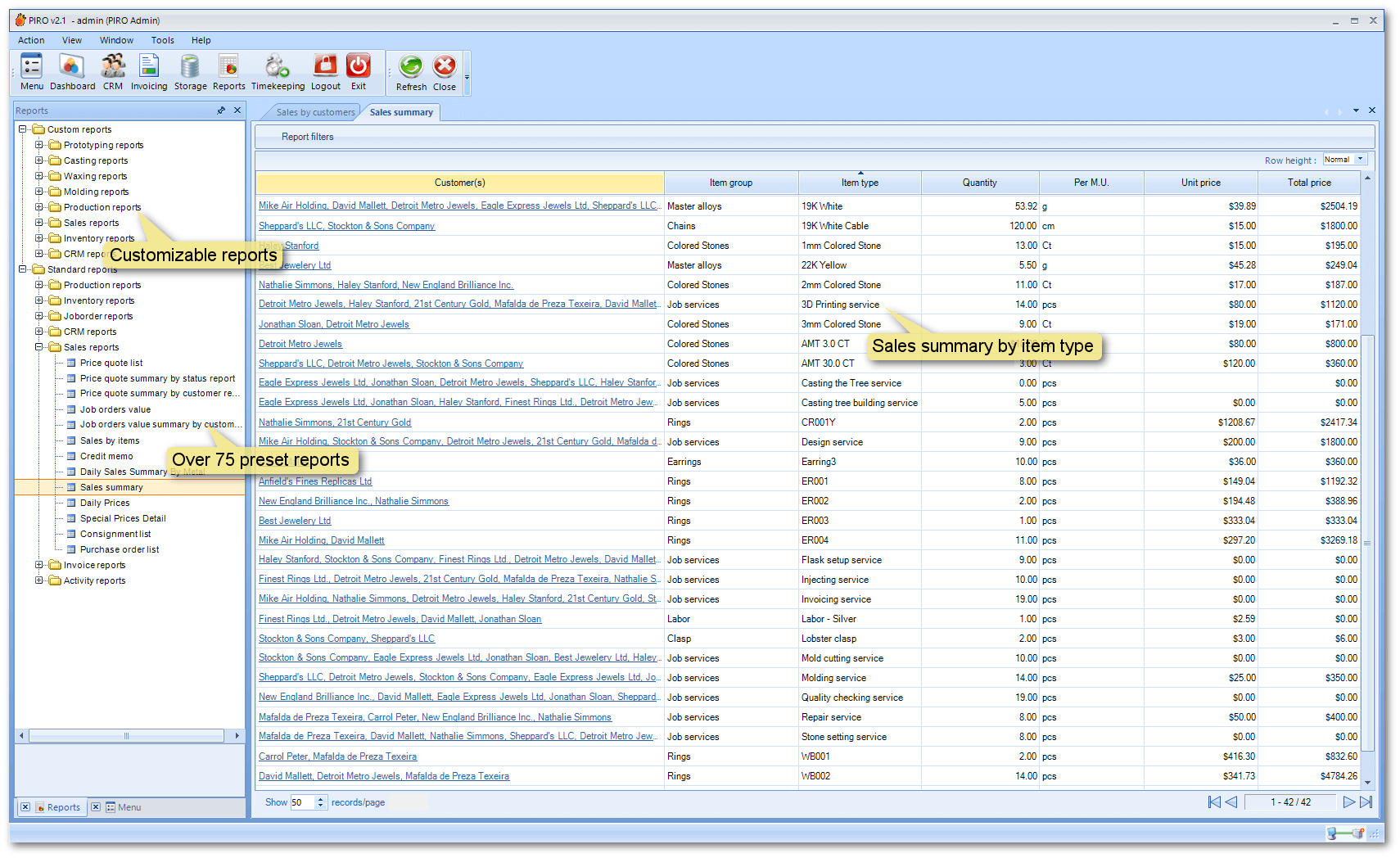Select the Daily Prices report
This screenshot has width=1400, height=858.
(x=105, y=503)
